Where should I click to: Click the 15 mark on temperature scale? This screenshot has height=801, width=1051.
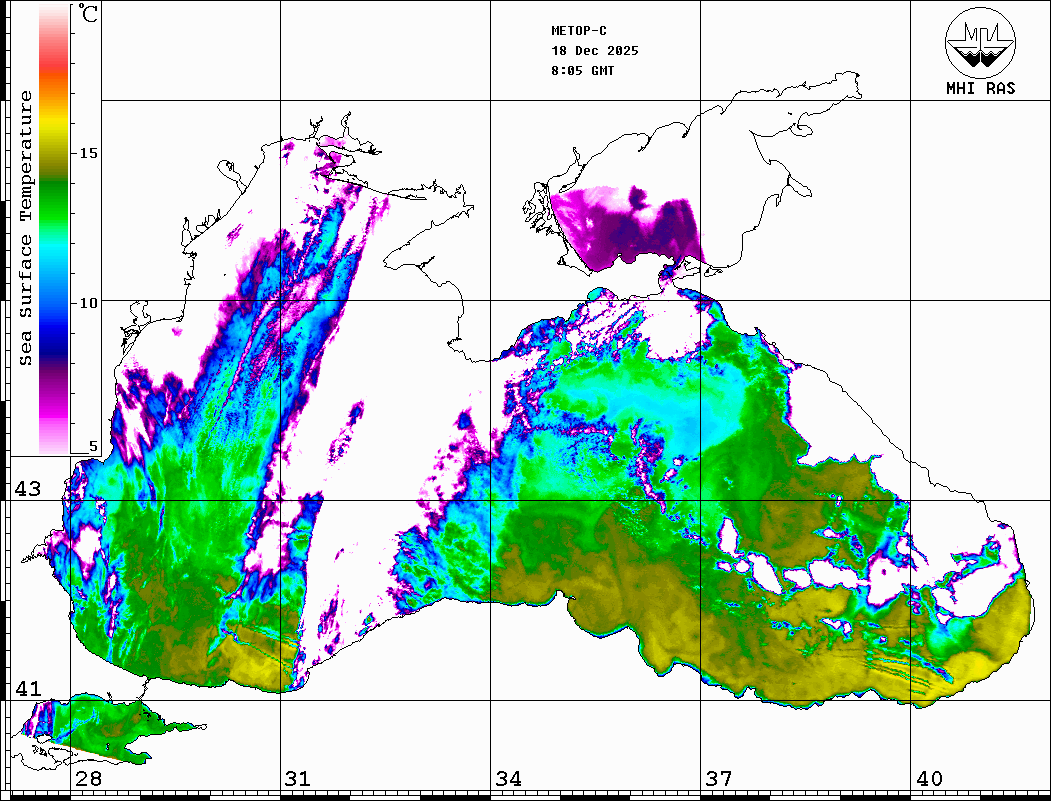[90, 153]
